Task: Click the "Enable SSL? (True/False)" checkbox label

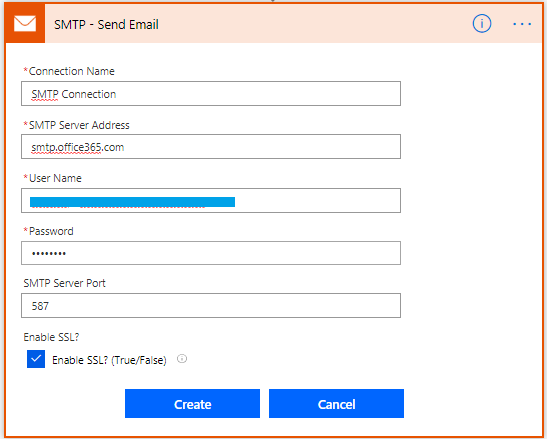Action: tap(109, 360)
